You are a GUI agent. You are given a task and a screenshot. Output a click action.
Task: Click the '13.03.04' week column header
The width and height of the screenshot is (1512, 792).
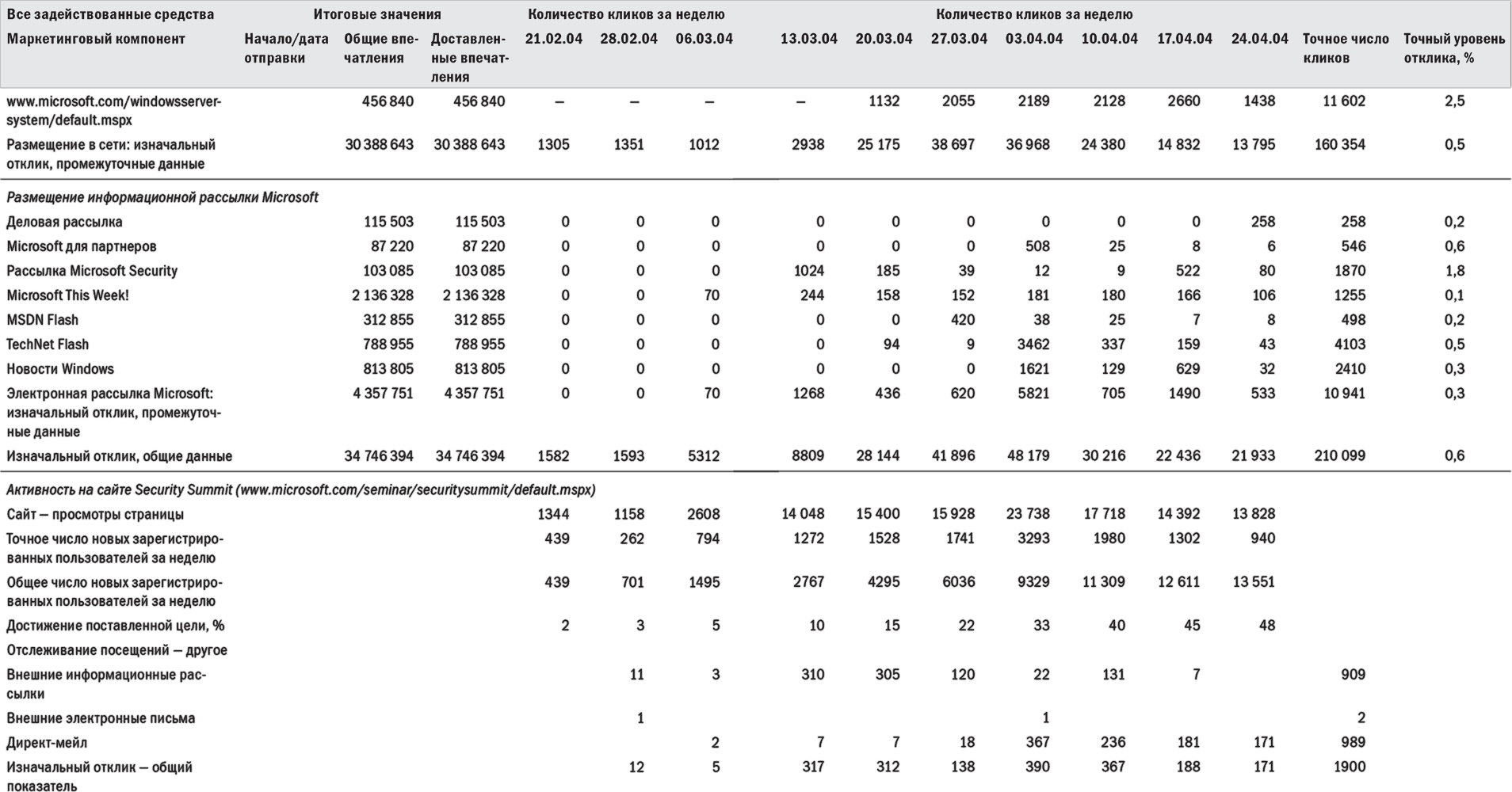click(808, 39)
